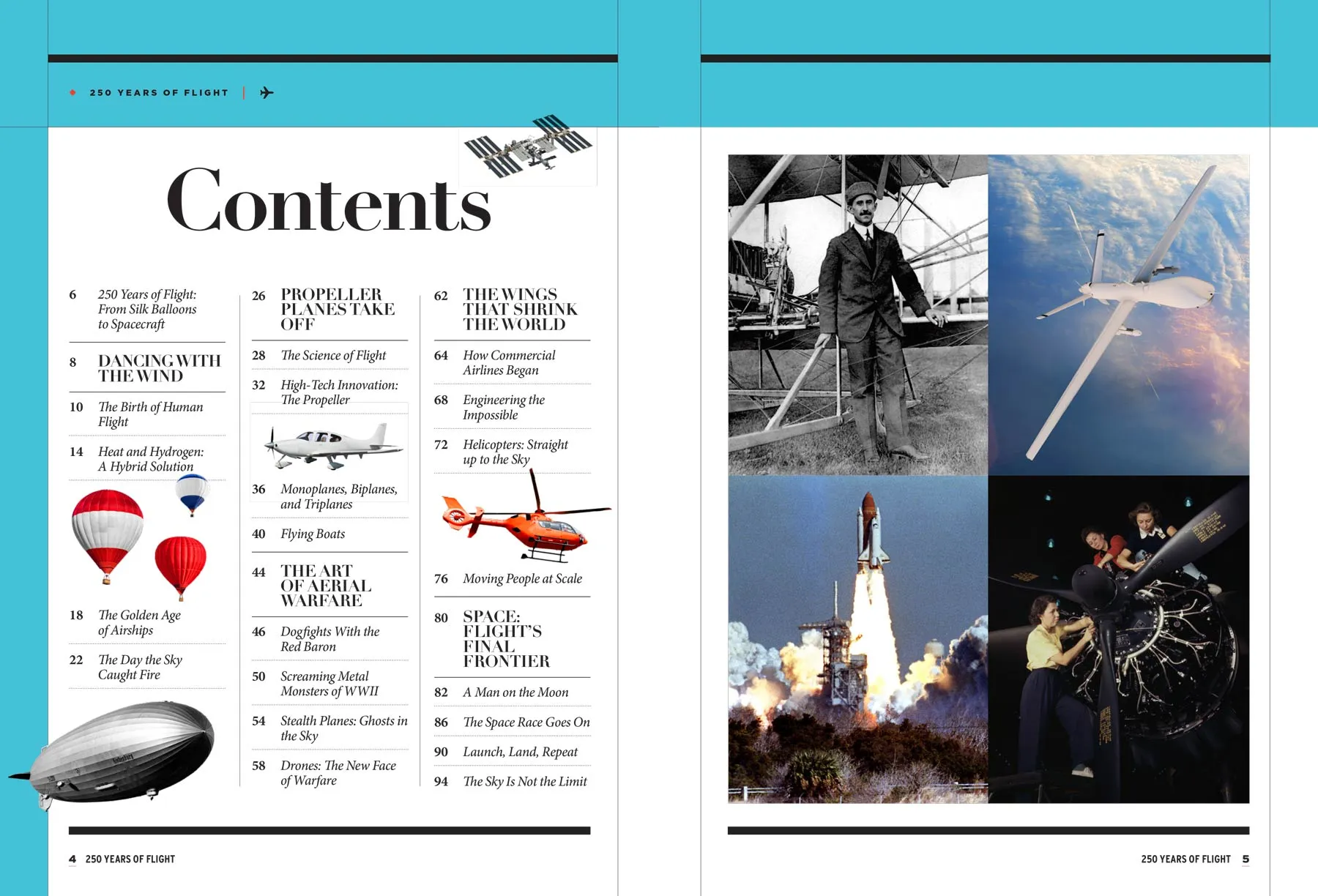
Task: Open 'How Commercial Airlines Began' entry
Action: click(x=509, y=362)
